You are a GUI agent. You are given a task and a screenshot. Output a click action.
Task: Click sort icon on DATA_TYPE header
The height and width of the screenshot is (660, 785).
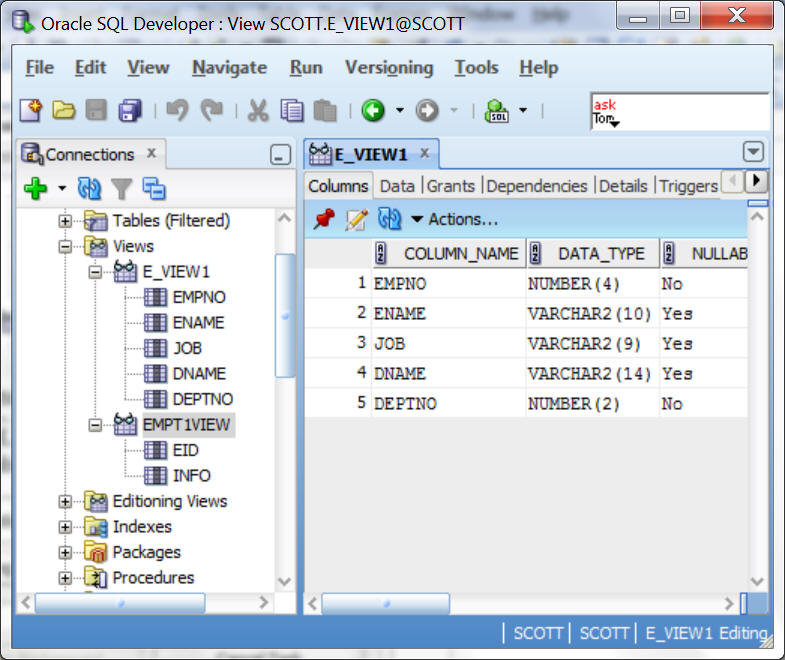[535, 253]
